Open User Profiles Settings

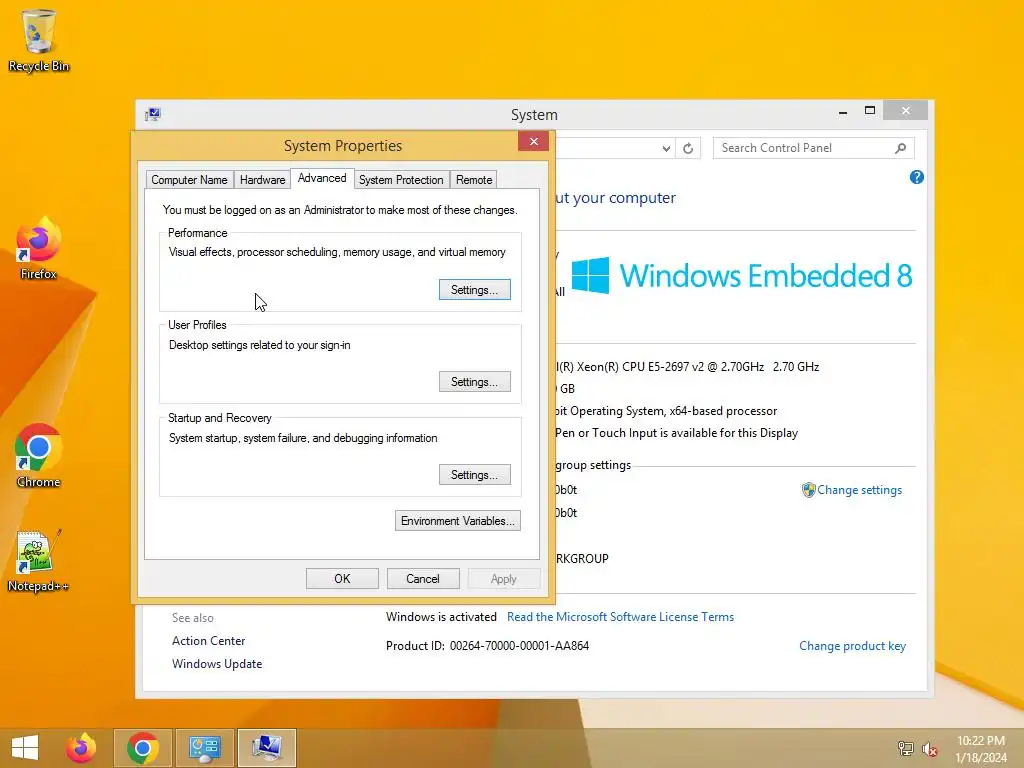tap(475, 382)
